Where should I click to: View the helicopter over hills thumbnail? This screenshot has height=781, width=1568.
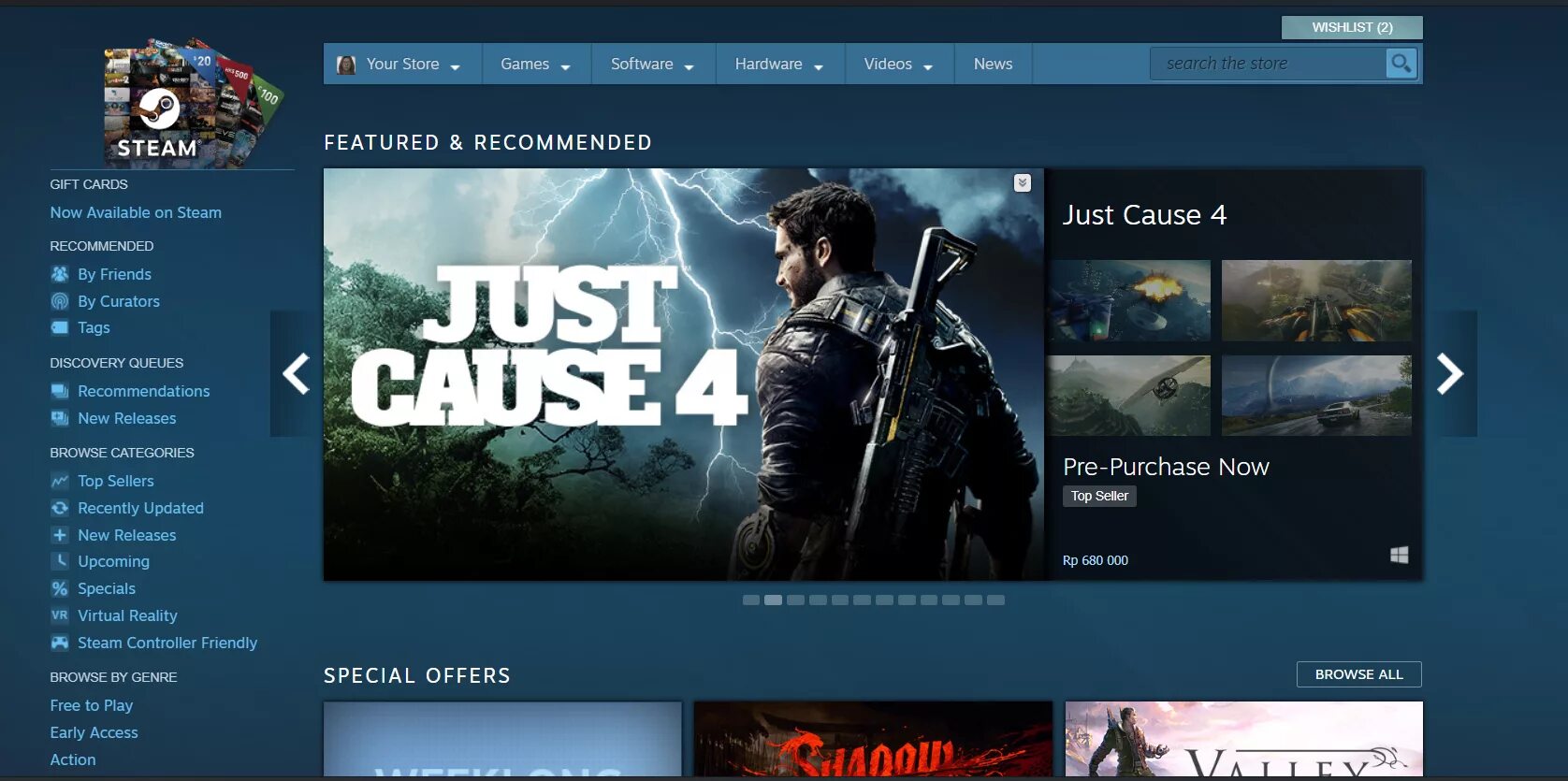[x=1129, y=396]
